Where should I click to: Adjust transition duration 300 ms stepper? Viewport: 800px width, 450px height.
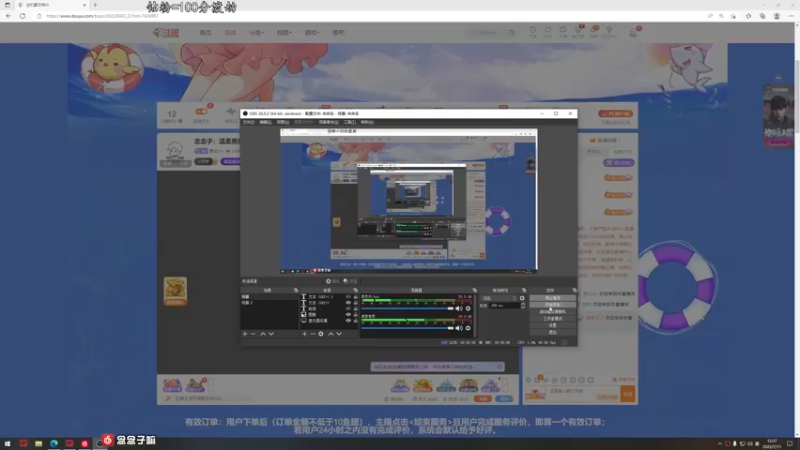pyautogui.click(x=522, y=305)
